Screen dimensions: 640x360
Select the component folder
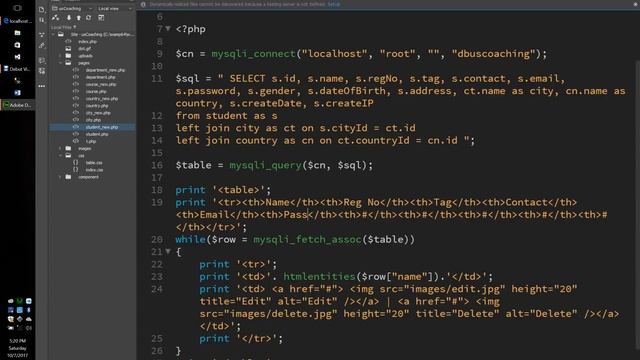click(x=88, y=177)
